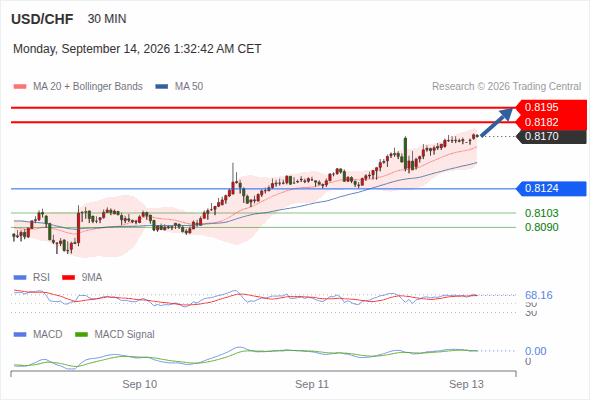The height and width of the screenshot is (400, 590).
Task: Click the MACD value 0.00
Action: (535, 351)
